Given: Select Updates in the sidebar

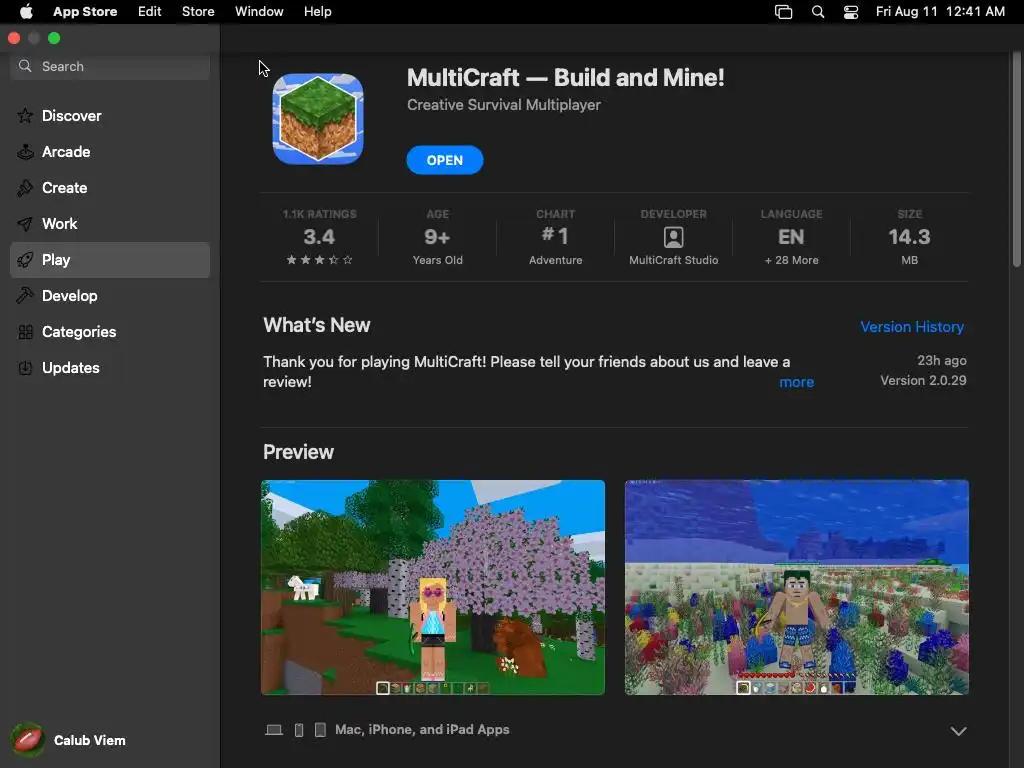Looking at the screenshot, I should click(x=110, y=368).
